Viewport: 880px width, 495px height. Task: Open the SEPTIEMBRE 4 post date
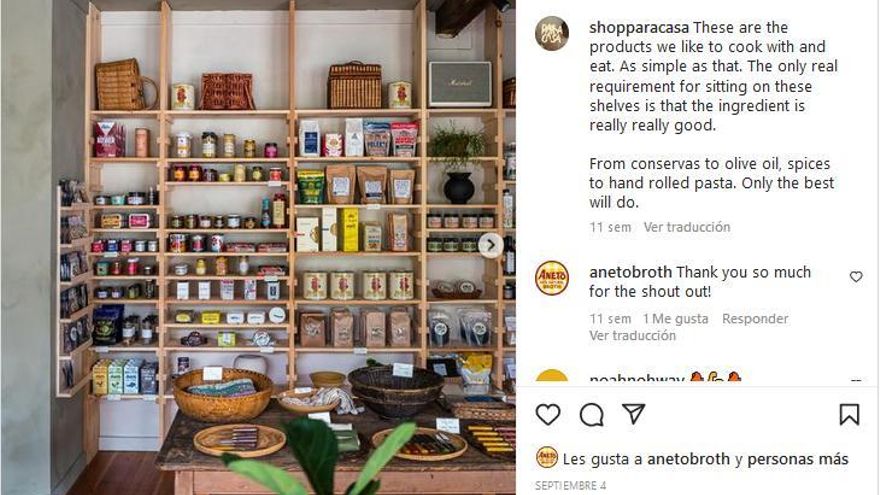click(570, 485)
